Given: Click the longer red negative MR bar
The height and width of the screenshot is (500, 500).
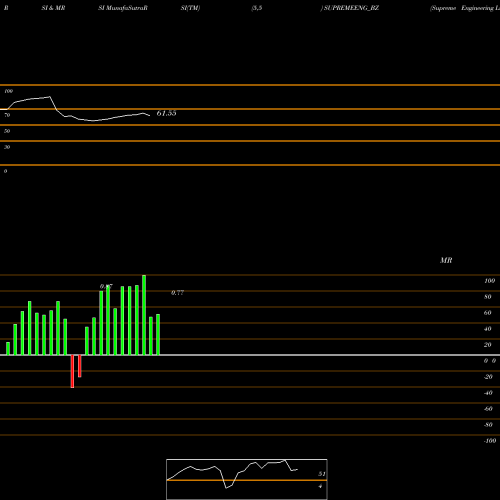Looking at the screenshot, I should pyautogui.click(x=72, y=371).
